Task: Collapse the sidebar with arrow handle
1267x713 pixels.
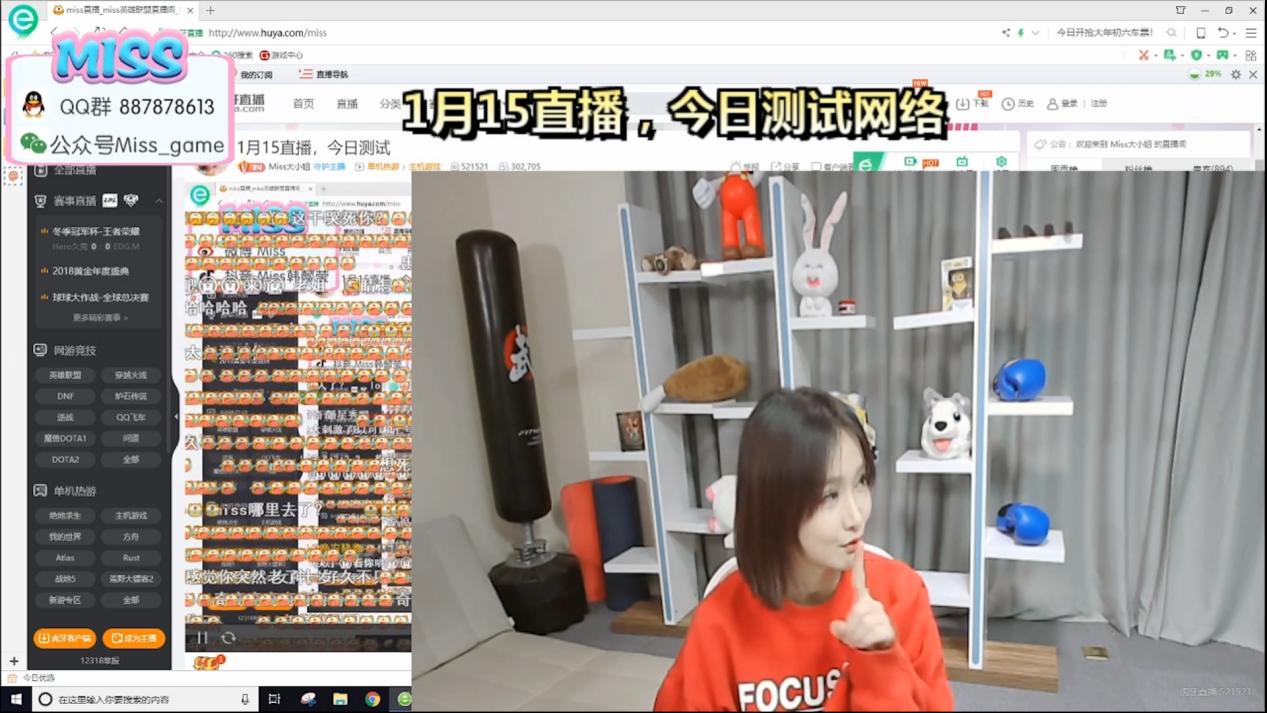Action: (x=176, y=416)
